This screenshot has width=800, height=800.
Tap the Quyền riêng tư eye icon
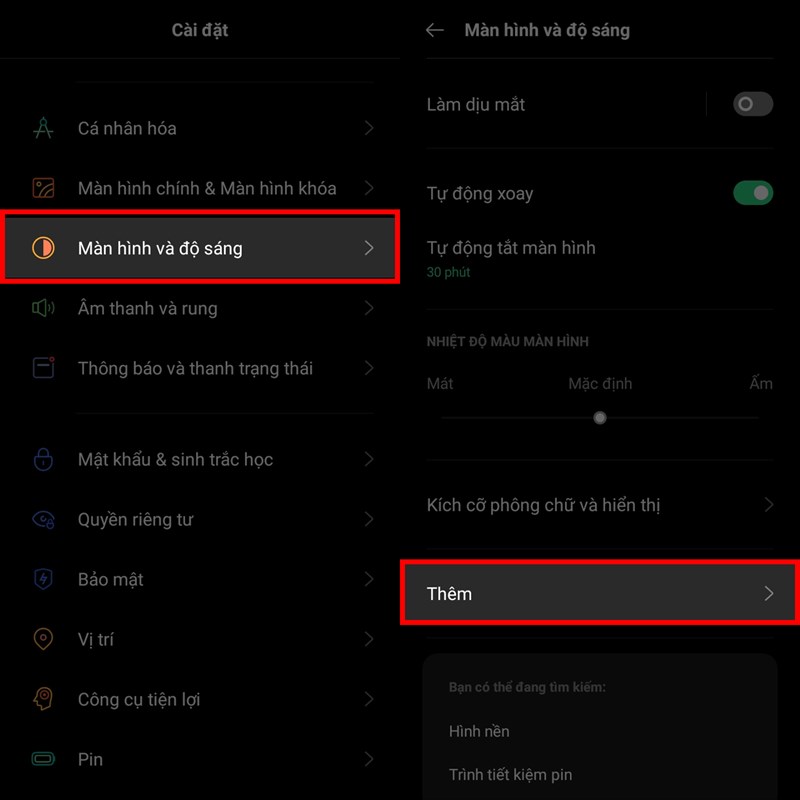(43, 519)
